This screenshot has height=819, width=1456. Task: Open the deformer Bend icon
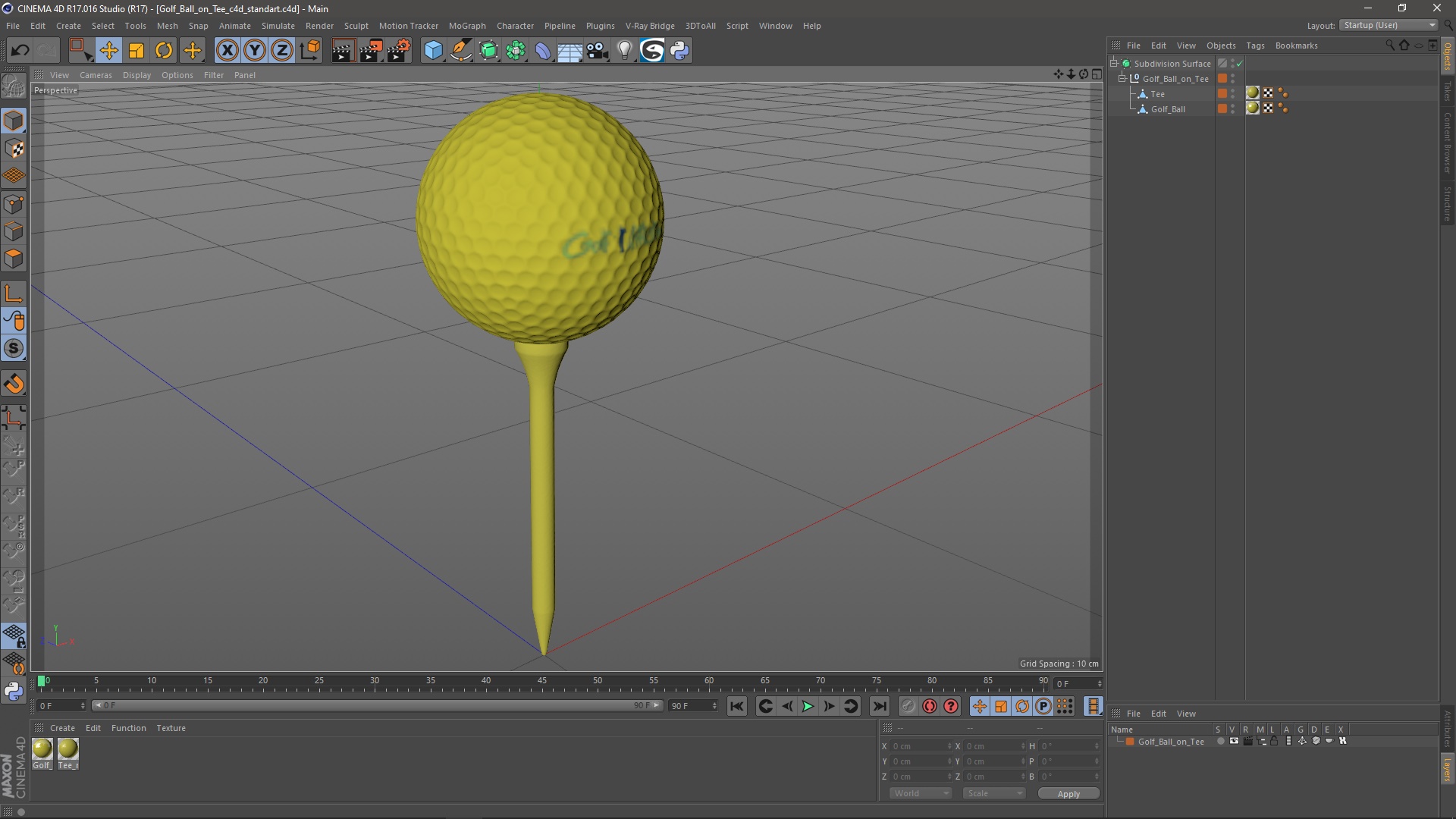(543, 51)
